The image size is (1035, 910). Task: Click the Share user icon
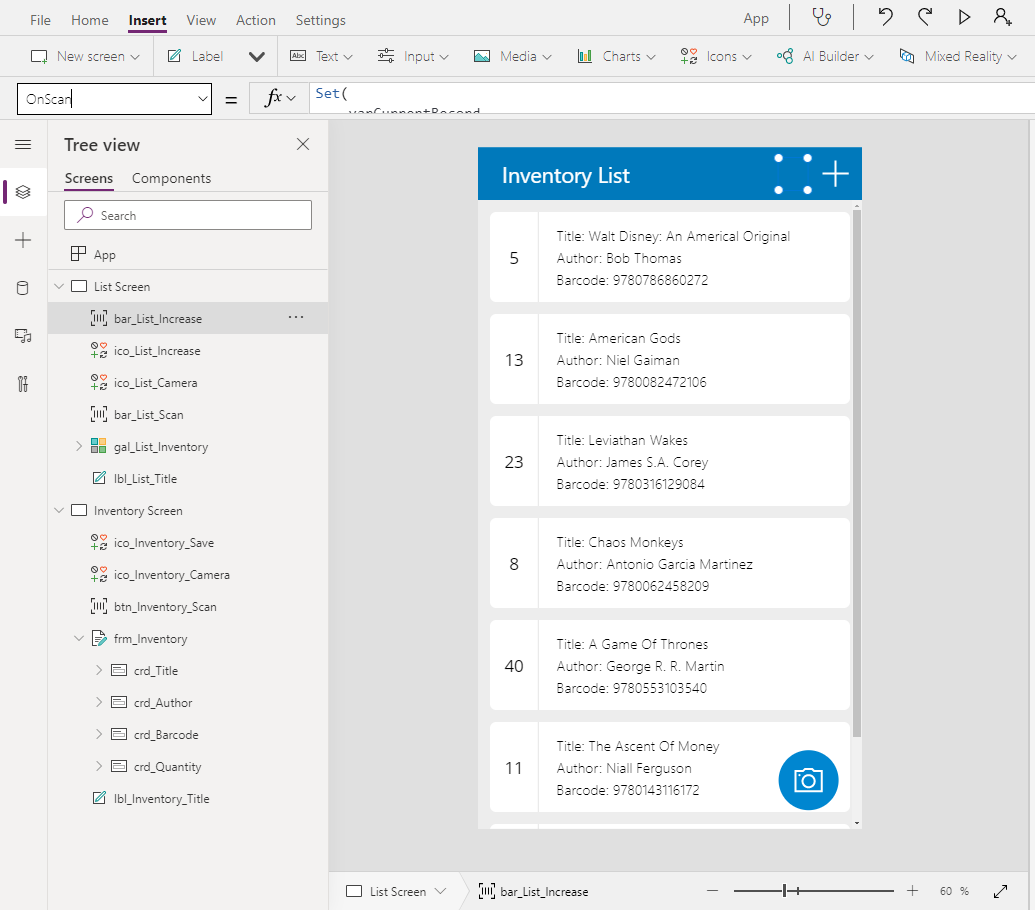[x=1002, y=17]
